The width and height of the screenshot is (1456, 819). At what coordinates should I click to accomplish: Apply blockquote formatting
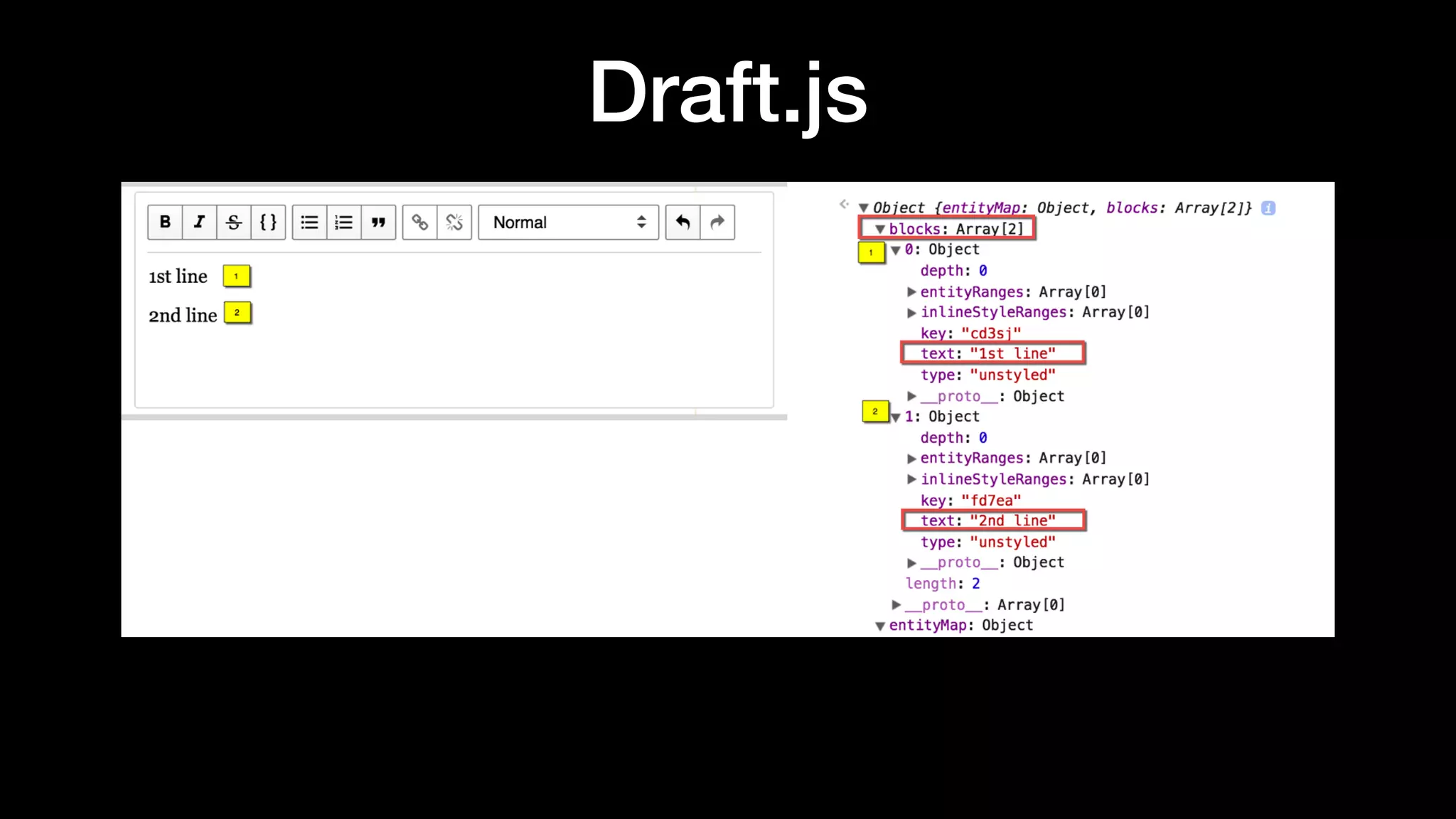click(379, 223)
